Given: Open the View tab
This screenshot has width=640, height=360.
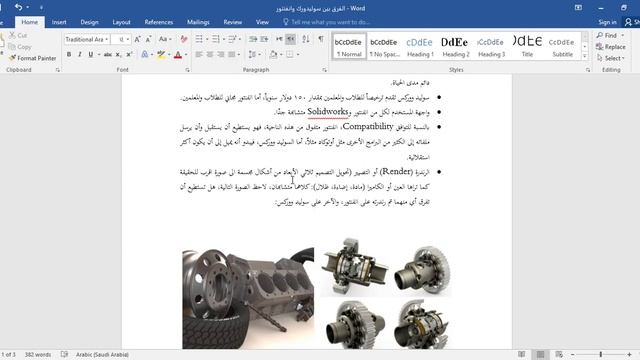Looking at the screenshot, I should (262, 22).
